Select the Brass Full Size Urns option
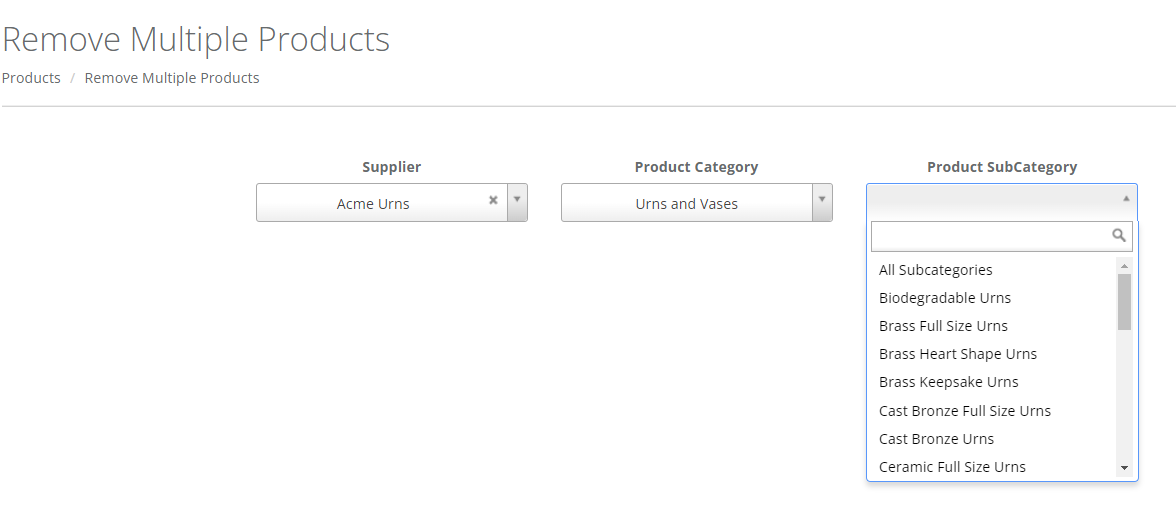The image size is (1176, 513). click(943, 326)
